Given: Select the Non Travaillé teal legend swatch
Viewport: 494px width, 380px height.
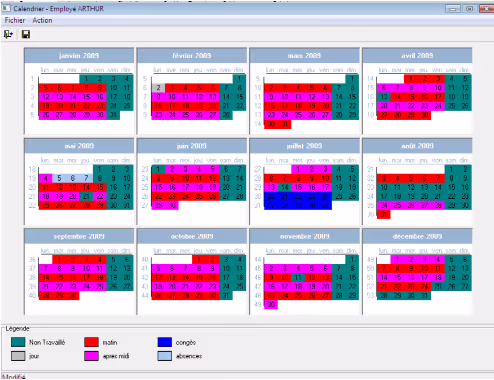Looking at the screenshot, I should pos(18,342).
